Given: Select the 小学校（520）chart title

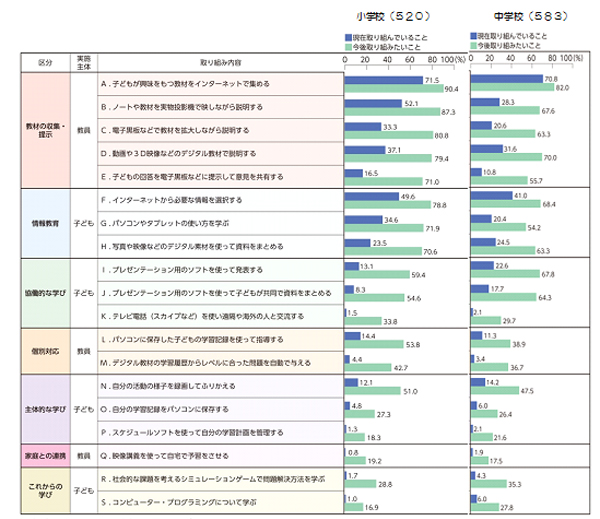Looking at the screenshot, I should pyautogui.click(x=398, y=17).
